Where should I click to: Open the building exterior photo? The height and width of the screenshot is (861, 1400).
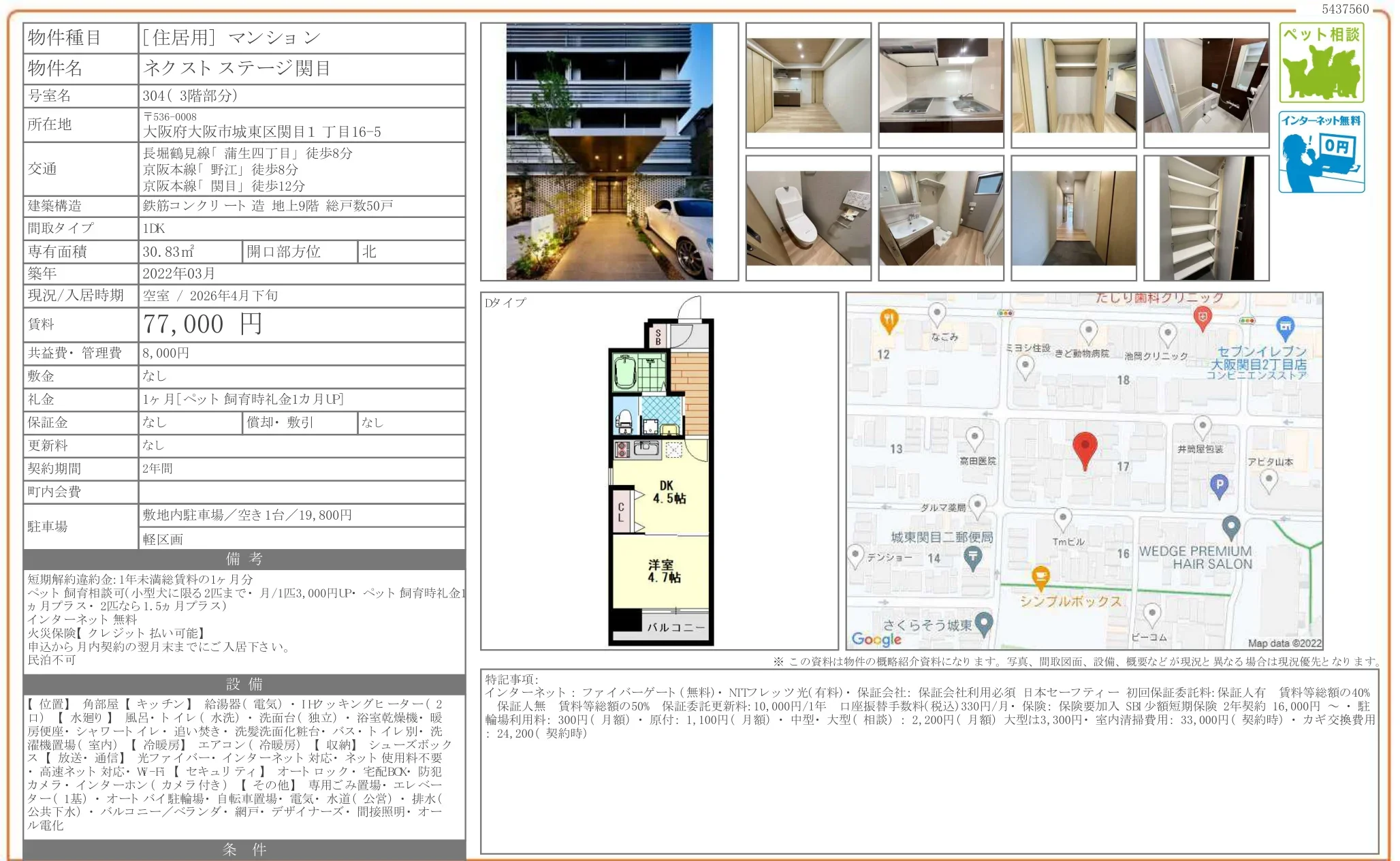pyautogui.click(x=609, y=152)
